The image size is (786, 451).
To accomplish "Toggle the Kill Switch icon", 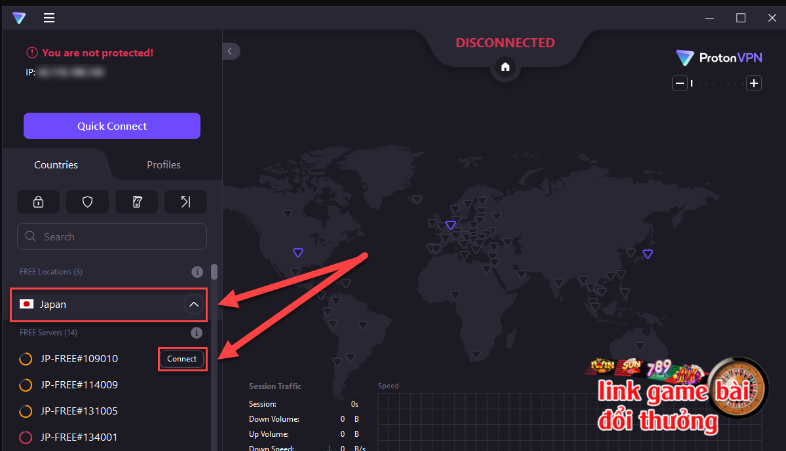I will tap(136, 202).
